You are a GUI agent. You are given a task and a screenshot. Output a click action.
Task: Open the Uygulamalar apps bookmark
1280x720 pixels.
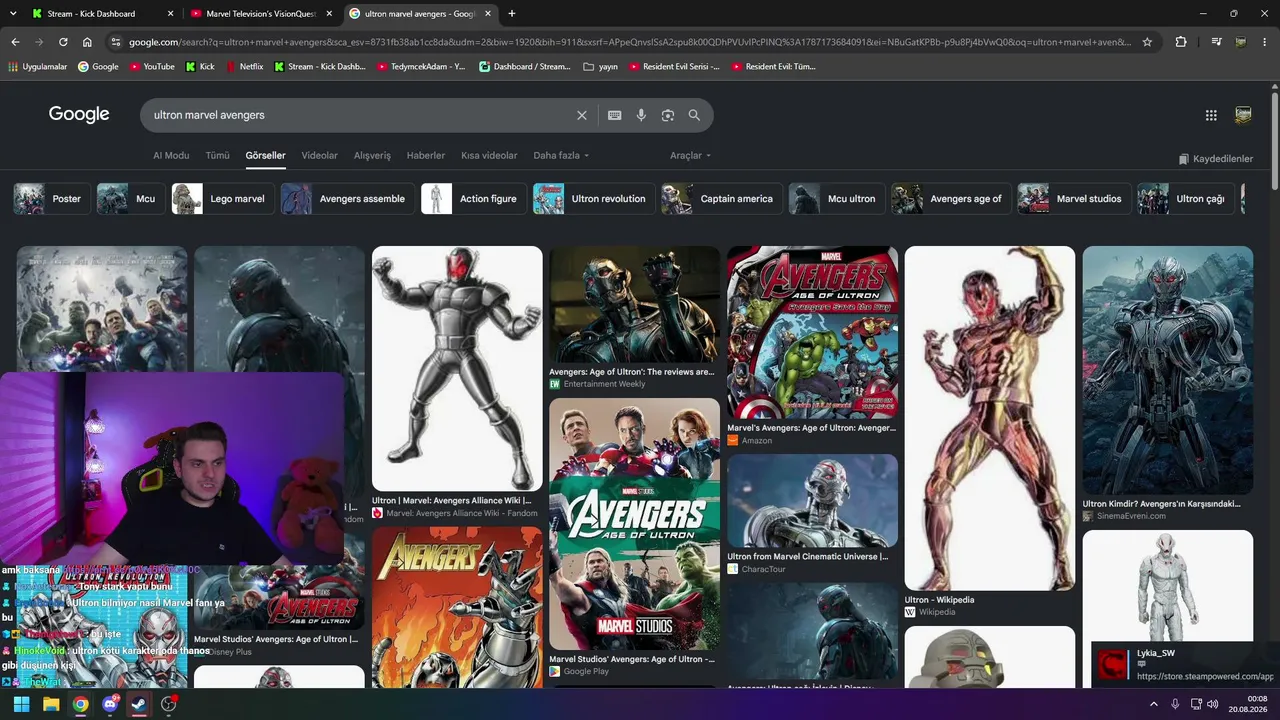[38, 67]
